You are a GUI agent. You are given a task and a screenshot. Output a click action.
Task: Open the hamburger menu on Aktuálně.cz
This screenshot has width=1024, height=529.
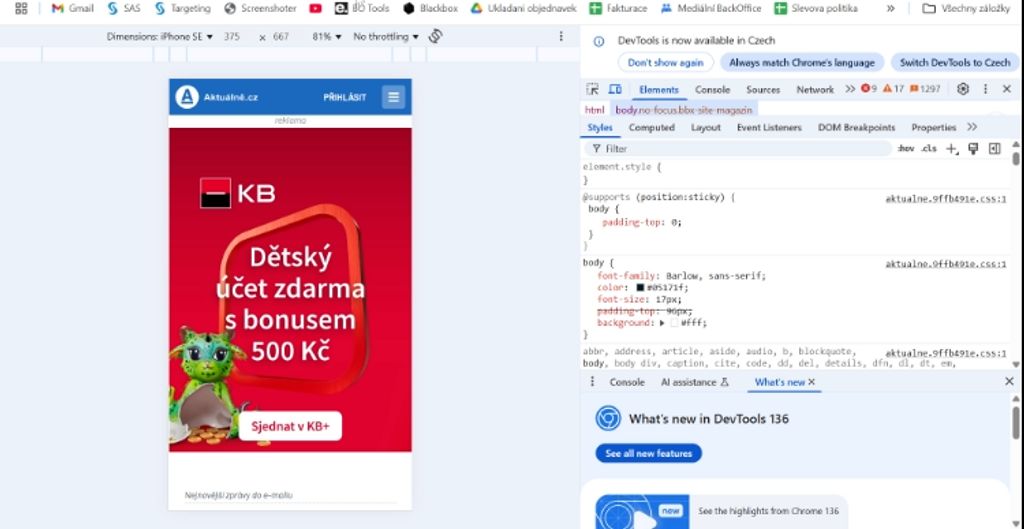point(393,97)
